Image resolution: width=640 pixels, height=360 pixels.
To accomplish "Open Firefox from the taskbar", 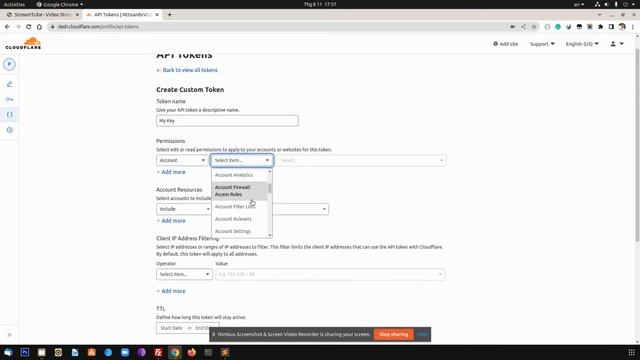I will (x=192, y=352).
